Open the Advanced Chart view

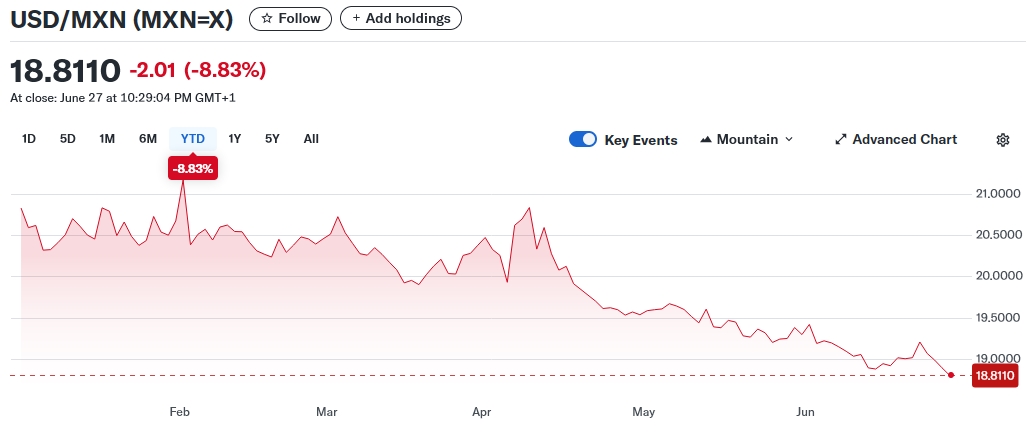click(896, 139)
